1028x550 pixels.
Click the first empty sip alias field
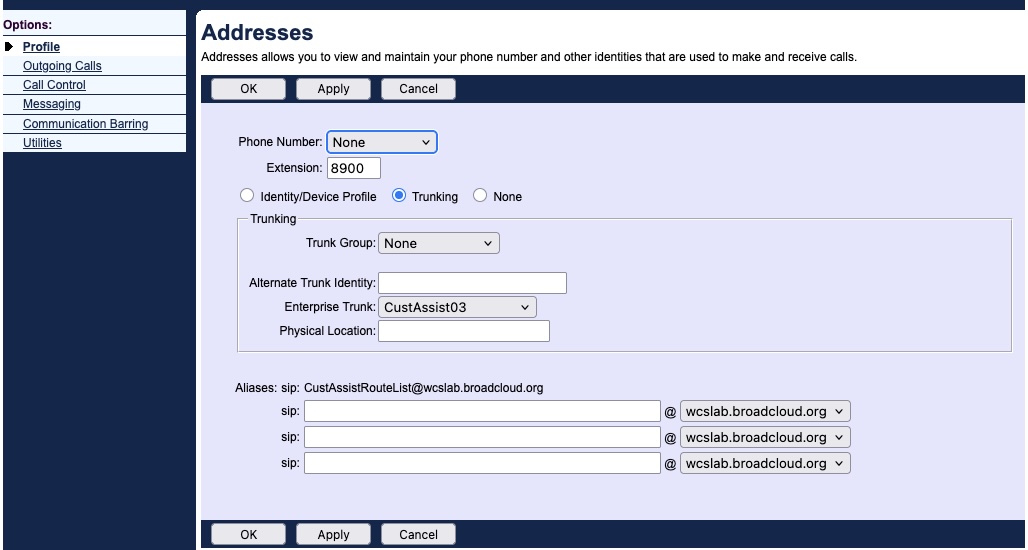[482, 411]
